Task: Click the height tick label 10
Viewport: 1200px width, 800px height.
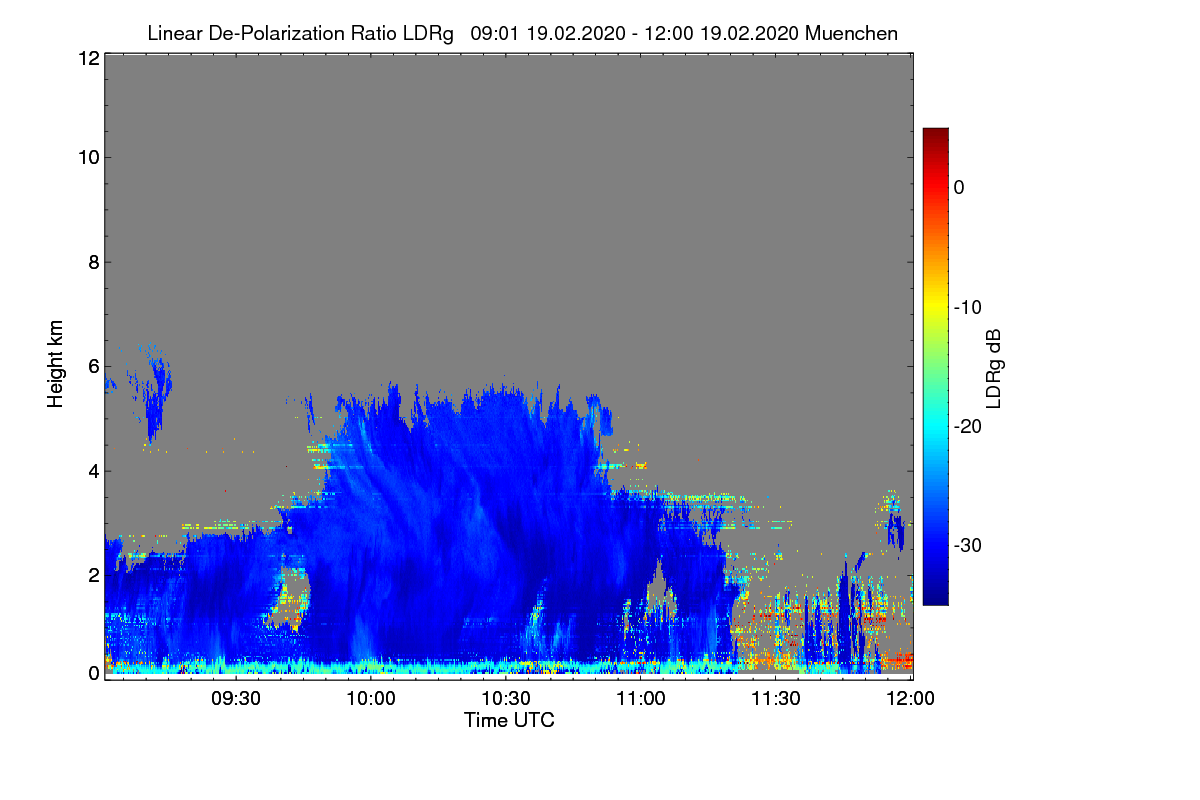Action: (87, 157)
